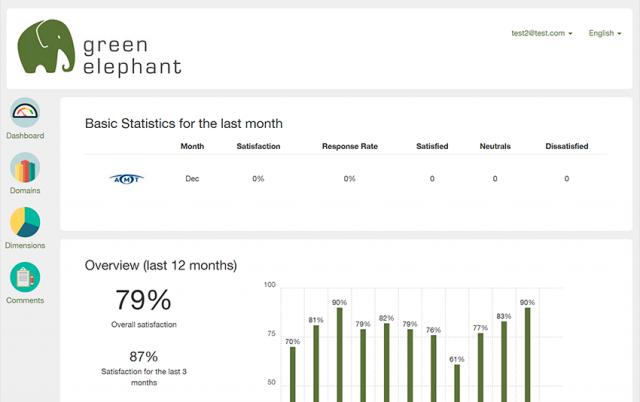Image resolution: width=640 pixels, height=402 pixels.
Task: Click the chart bar labeled 70%
Action: (293, 374)
